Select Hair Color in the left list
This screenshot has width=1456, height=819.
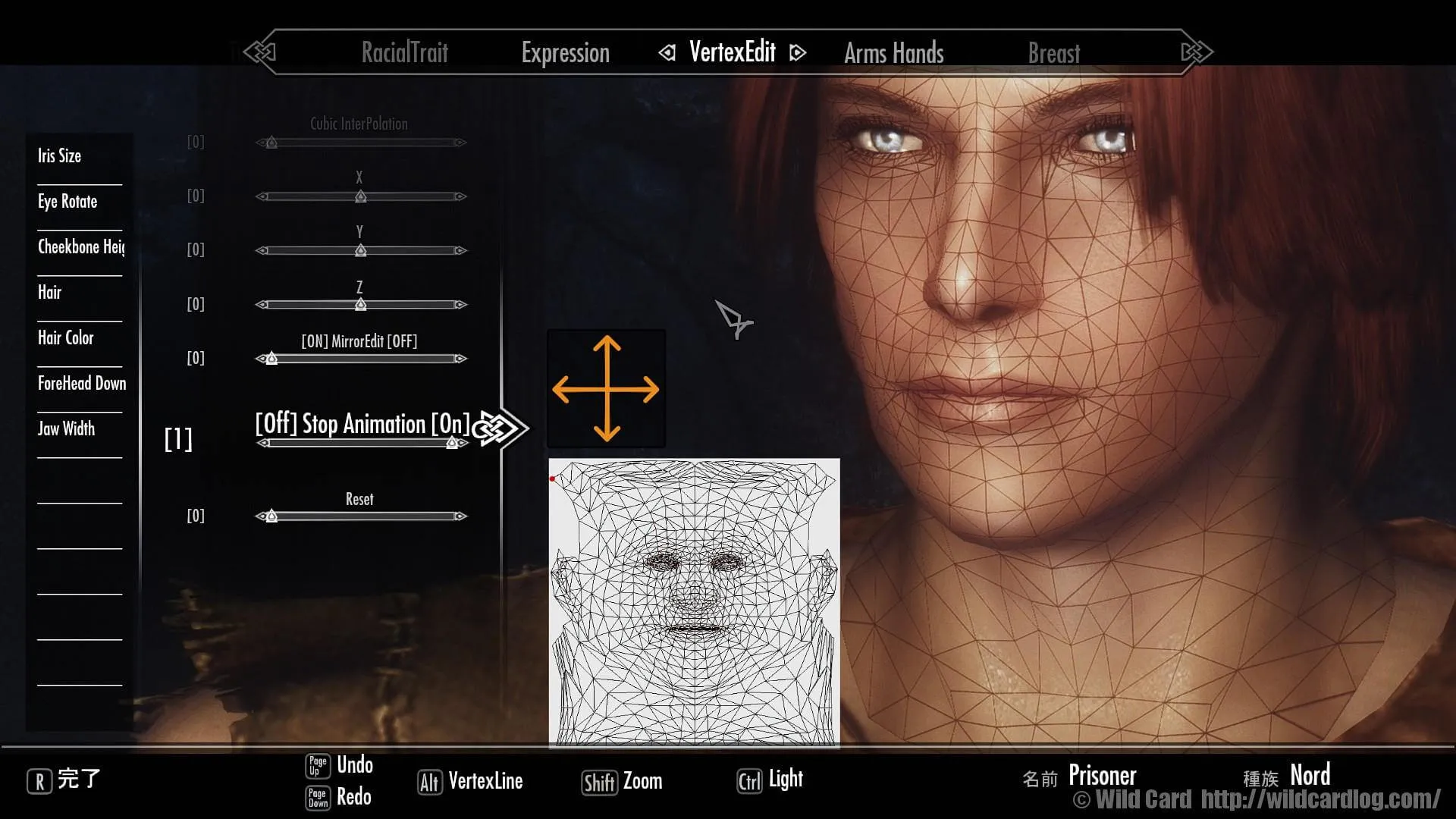coord(66,338)
